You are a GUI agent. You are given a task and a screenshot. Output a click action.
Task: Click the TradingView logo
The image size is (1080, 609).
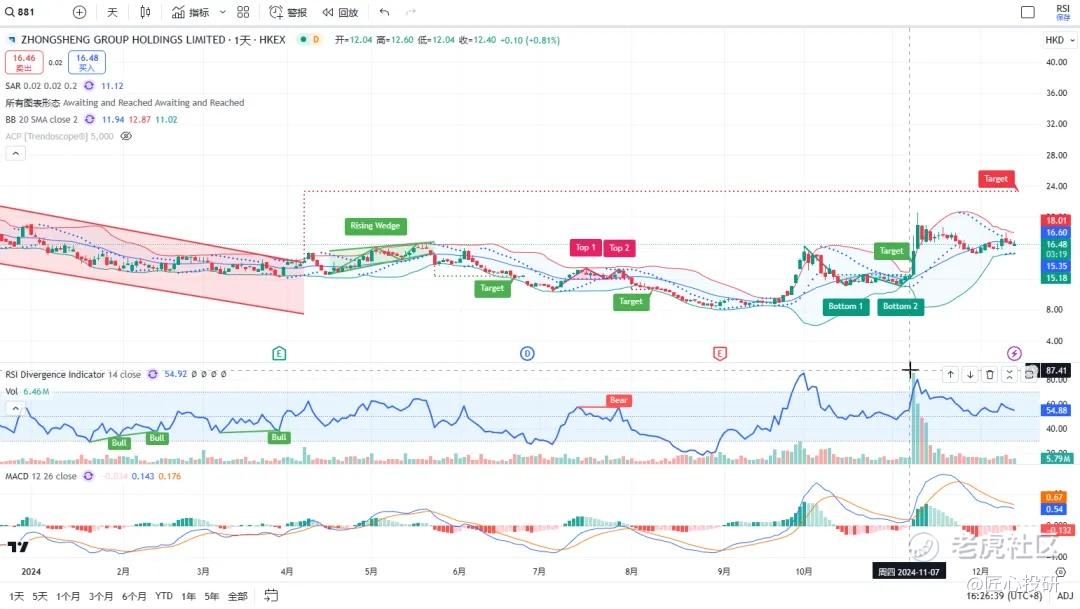click(19, 547)
